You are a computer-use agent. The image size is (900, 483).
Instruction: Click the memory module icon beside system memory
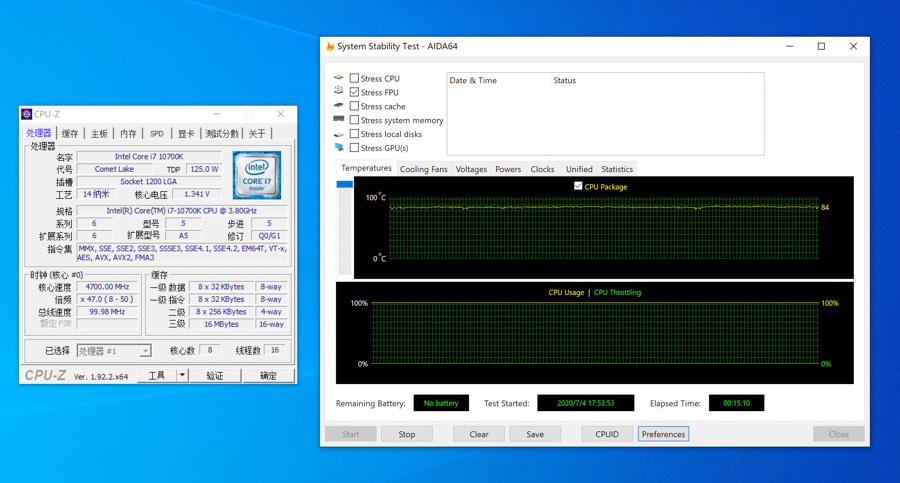pyautogui.click(x=339, y=119)
